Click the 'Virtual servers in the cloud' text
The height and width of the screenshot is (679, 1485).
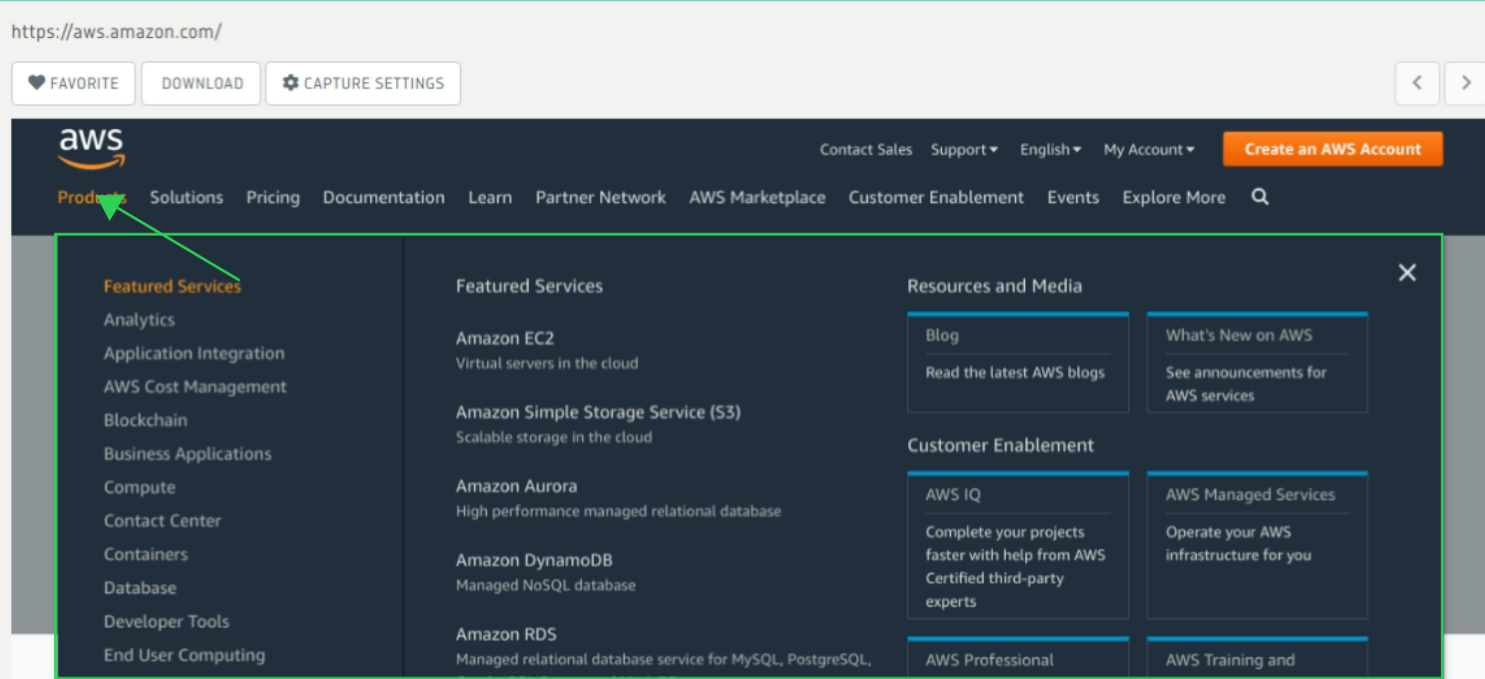coord(547,363)
